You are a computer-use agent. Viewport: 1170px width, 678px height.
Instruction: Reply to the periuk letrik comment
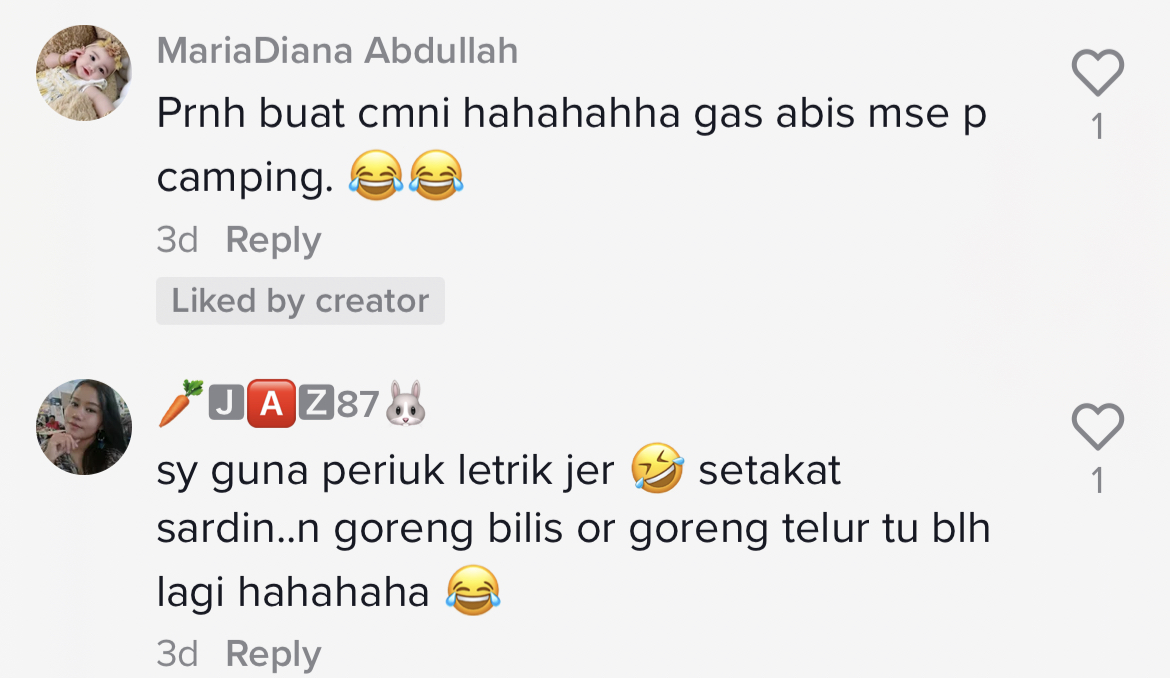coord(273,654)
